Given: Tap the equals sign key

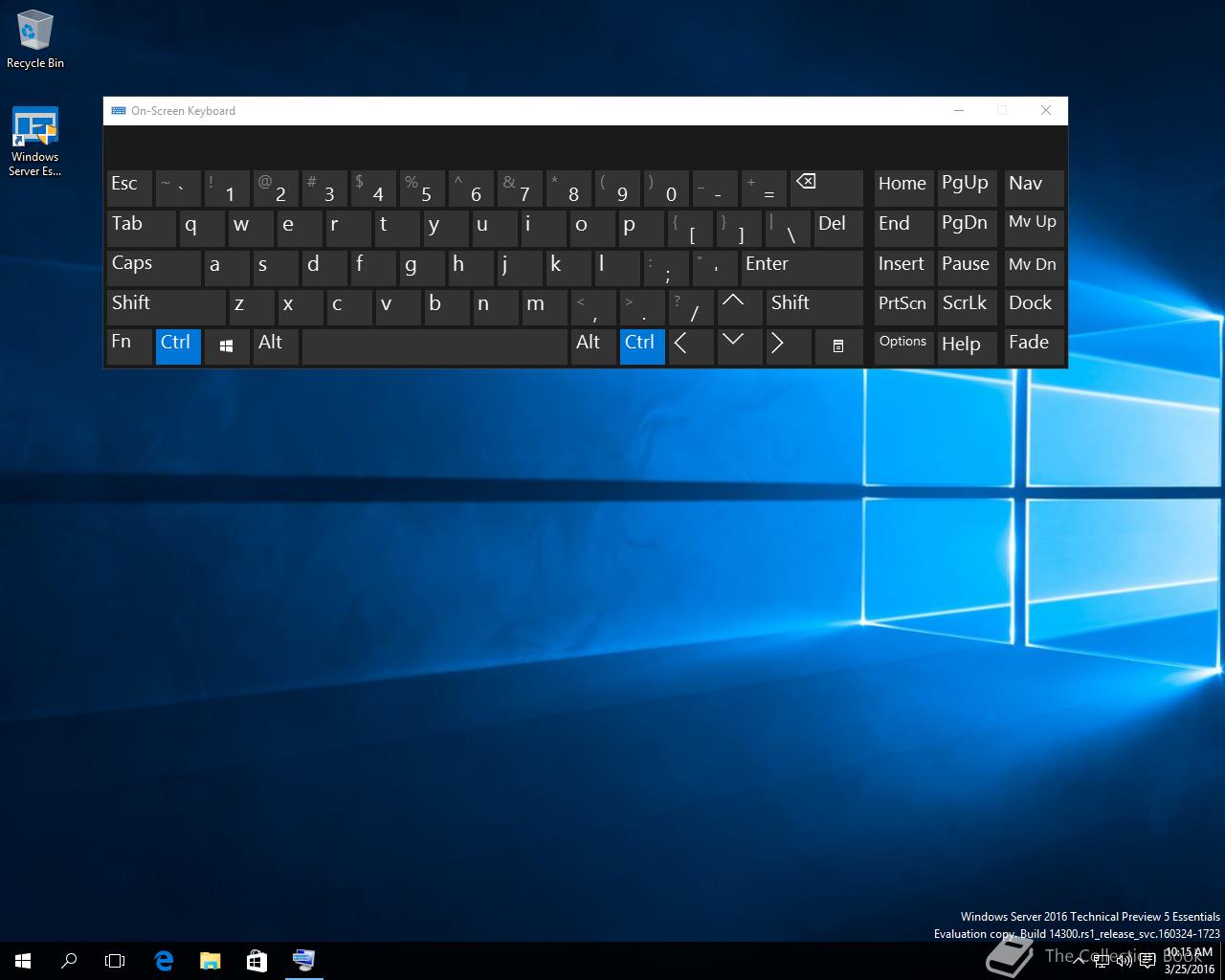Looking at the screenshot, I should 764,189.
